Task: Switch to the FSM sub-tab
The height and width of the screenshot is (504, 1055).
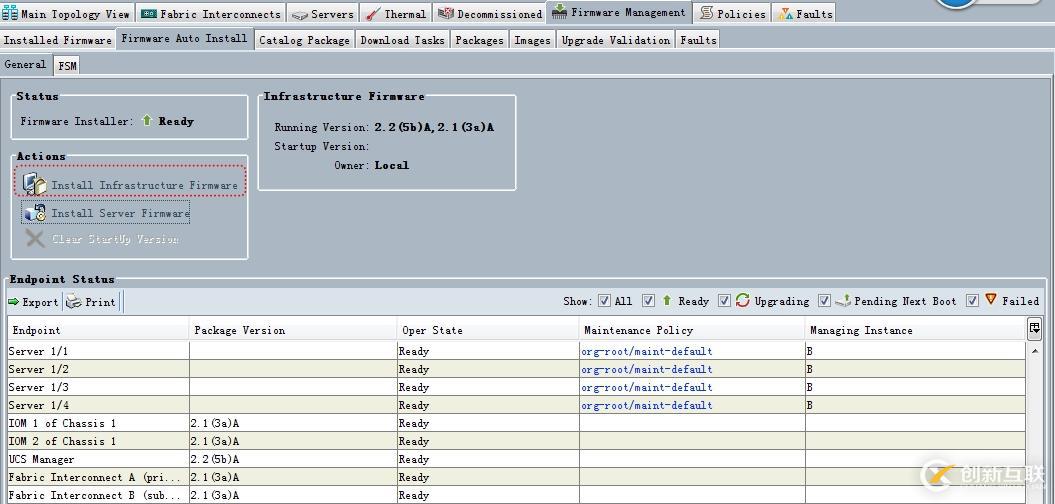Action: 67,65
